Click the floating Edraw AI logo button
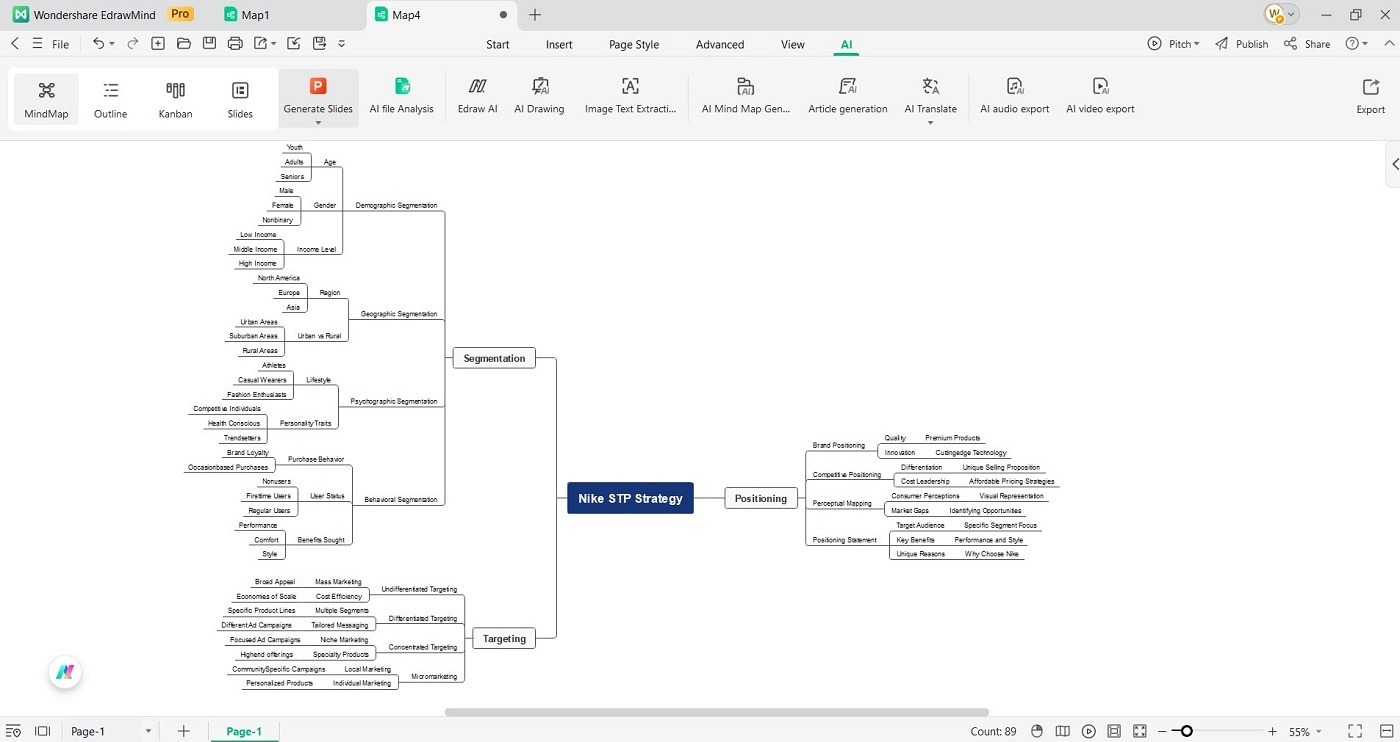The image size is (1400, 742). (65, 672)
